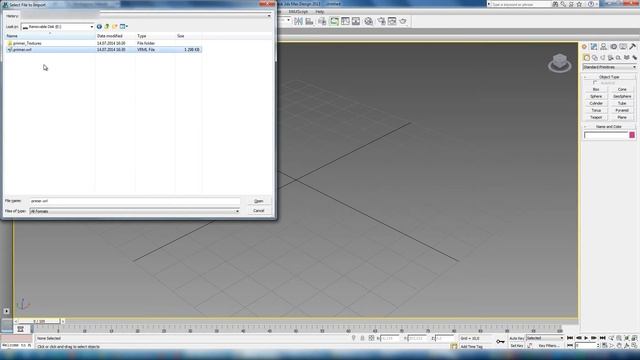Open Time Configuration icon near frame field

coord(604,346)
